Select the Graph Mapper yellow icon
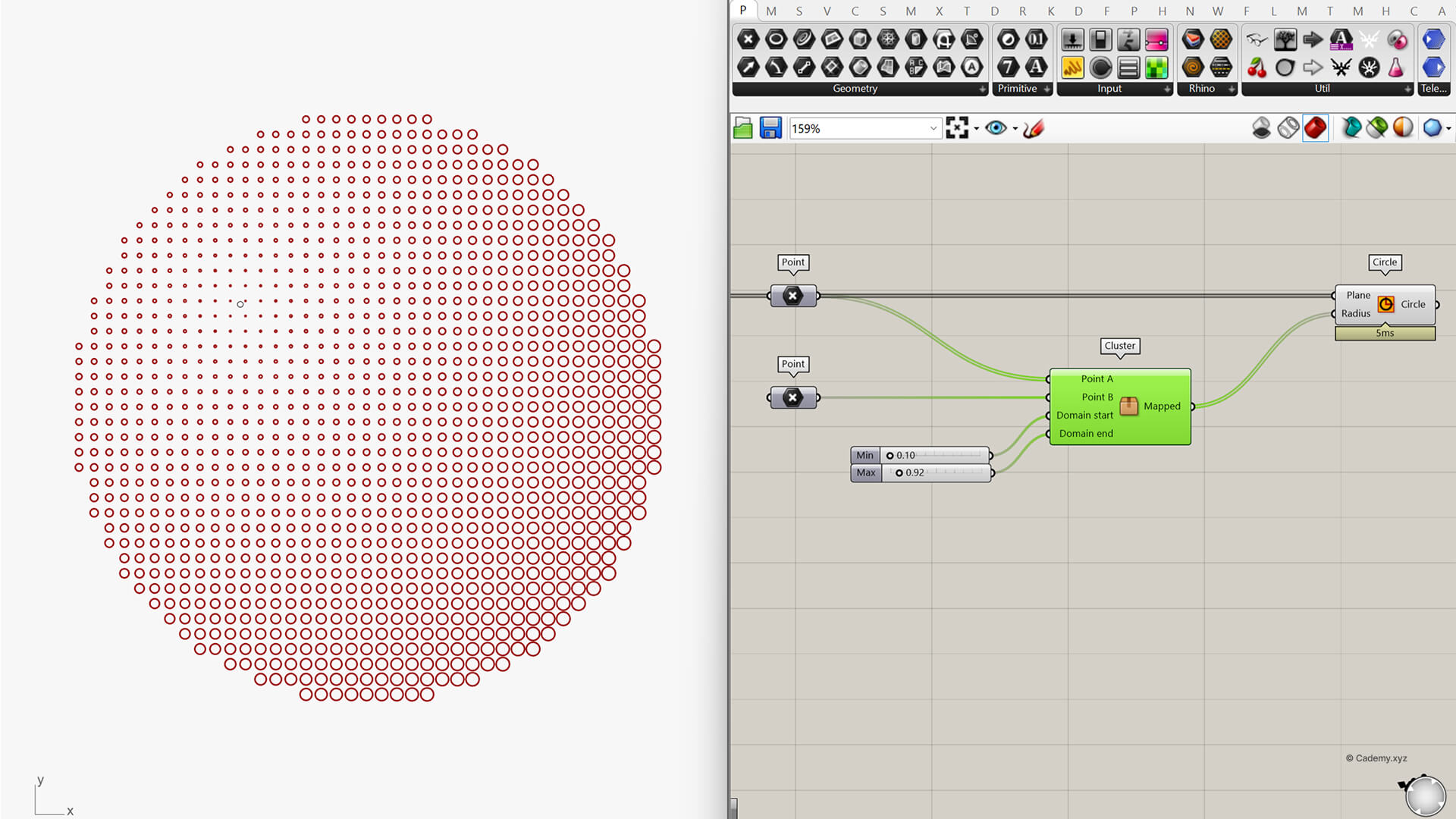Screen dimensions: 1456x819 coord(1072,67)
